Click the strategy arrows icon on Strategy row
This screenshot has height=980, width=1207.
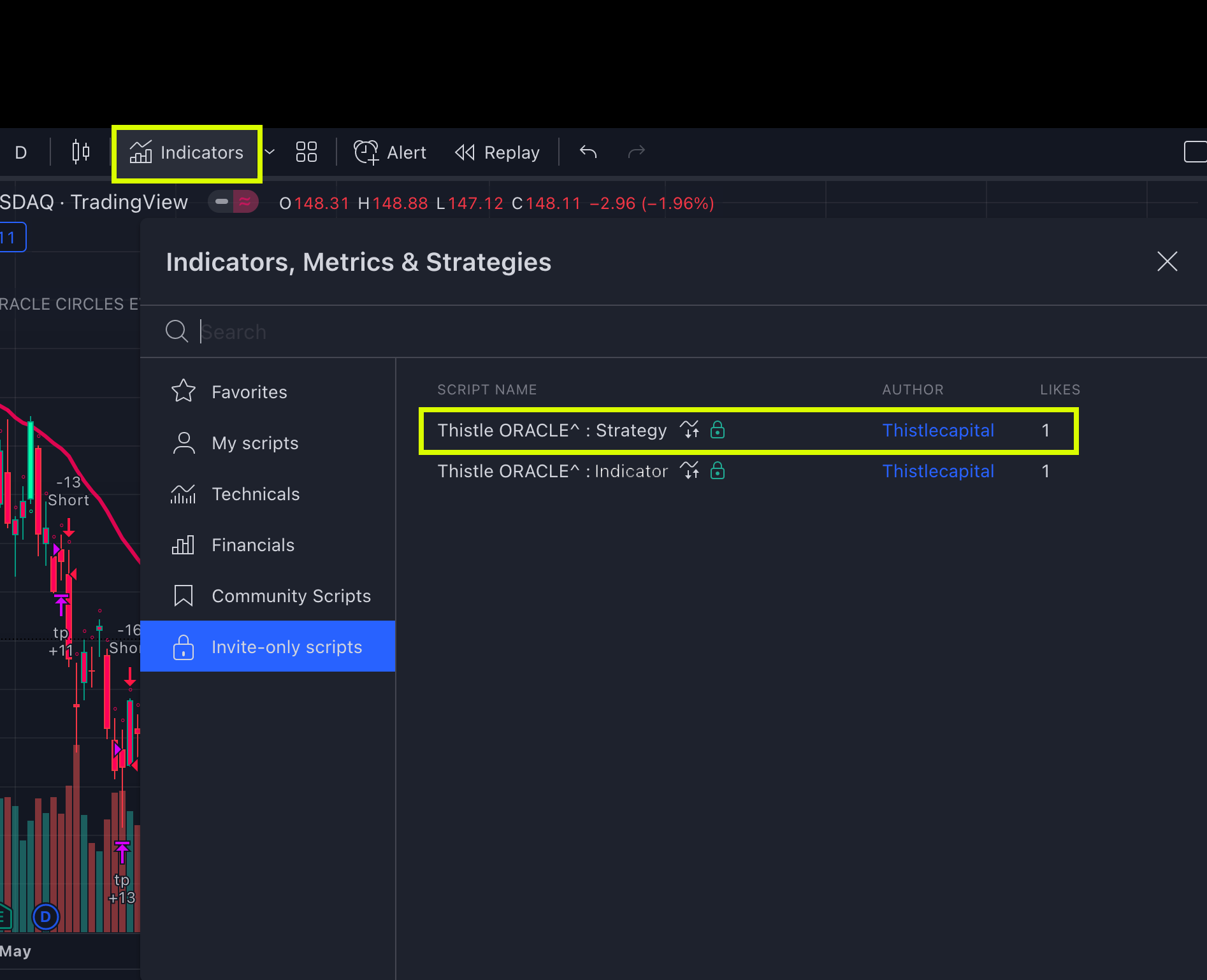690,430
